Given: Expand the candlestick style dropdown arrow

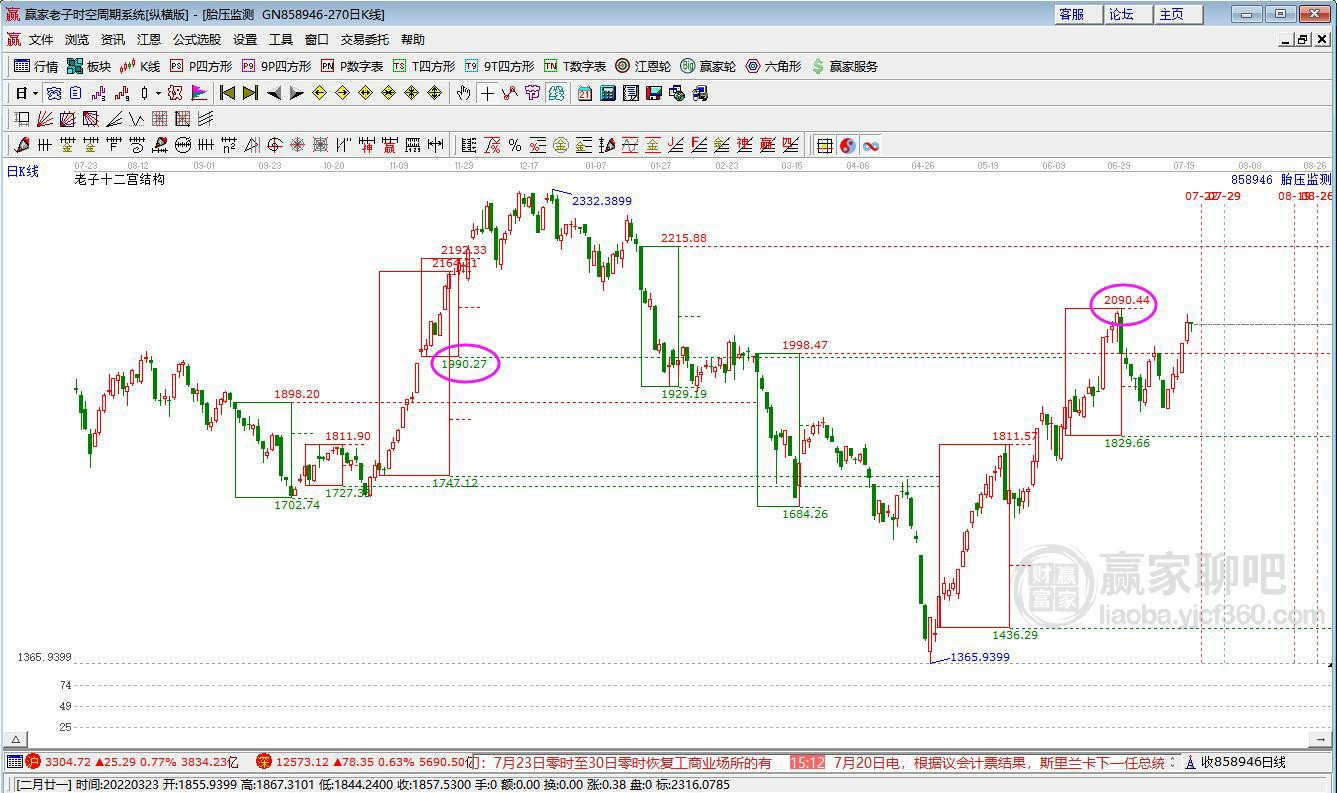Looking at the screenshot, I should [x=158, y=93].
